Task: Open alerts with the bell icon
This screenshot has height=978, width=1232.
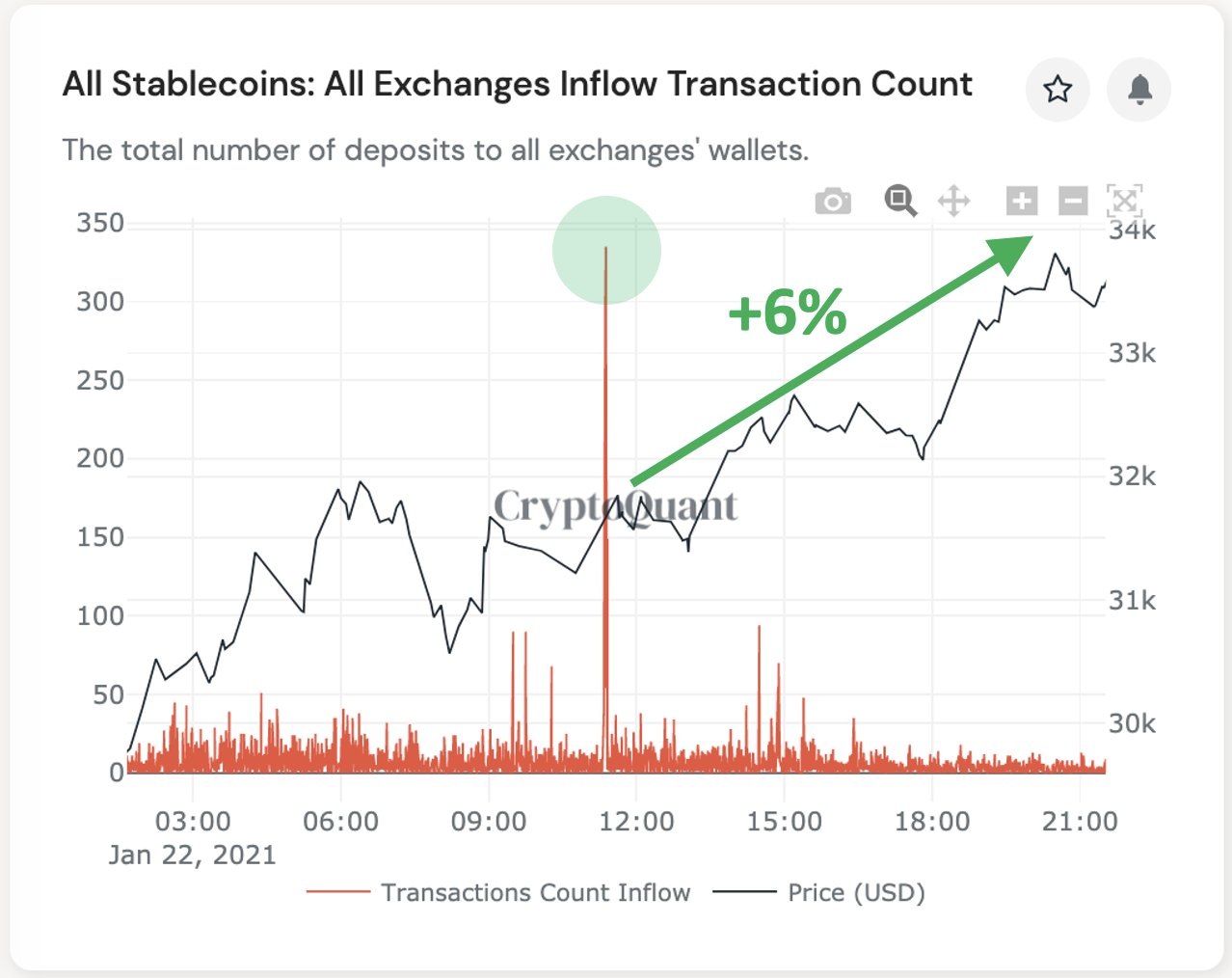Action: (1139, 90)
